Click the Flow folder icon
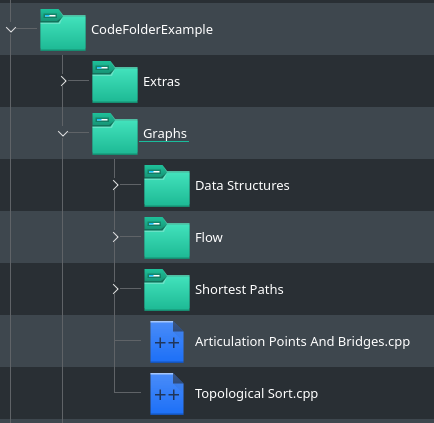434x423 pixels. [167, 238]
